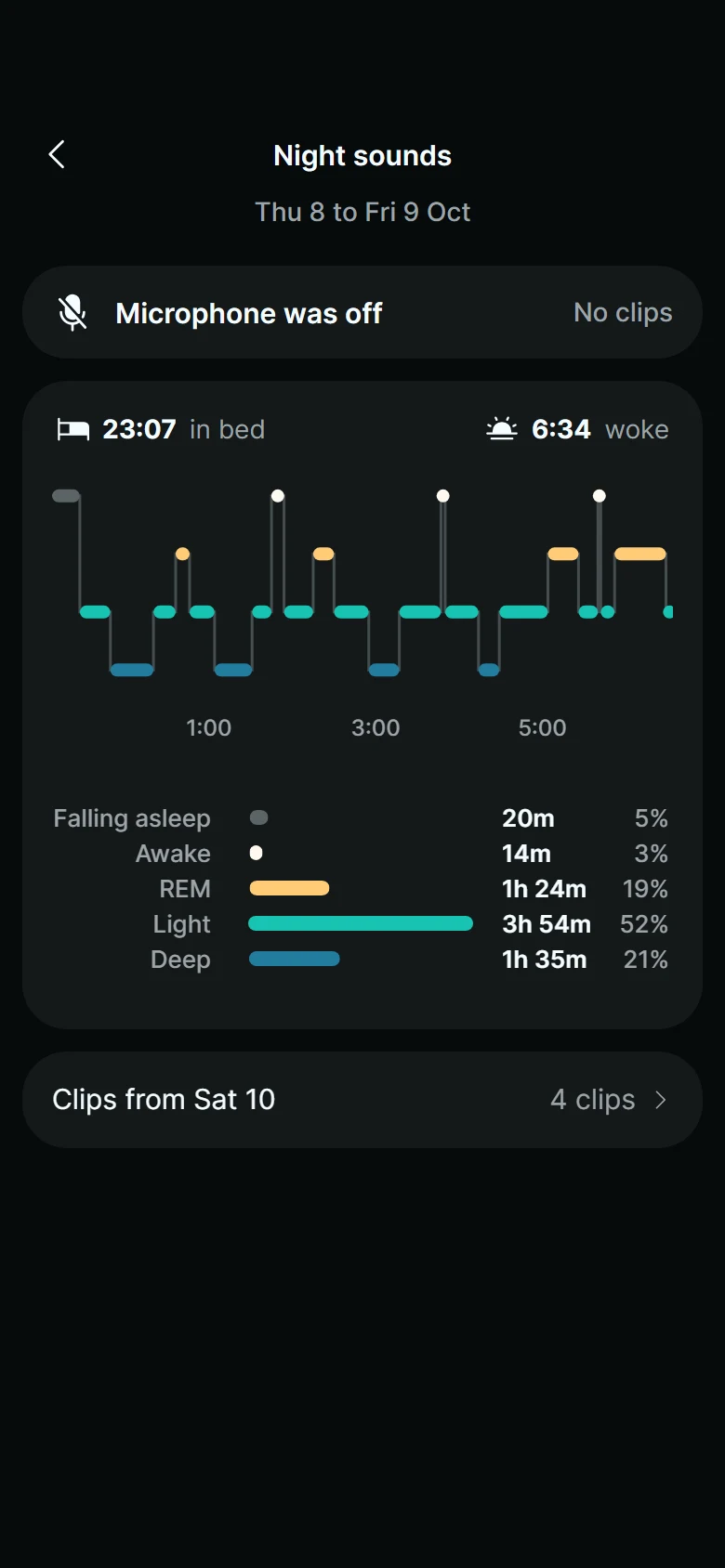This screenshot has width=725, height=1568.
Task: Open Clips from Sat 10
Action: click(x=362, y=1100)
